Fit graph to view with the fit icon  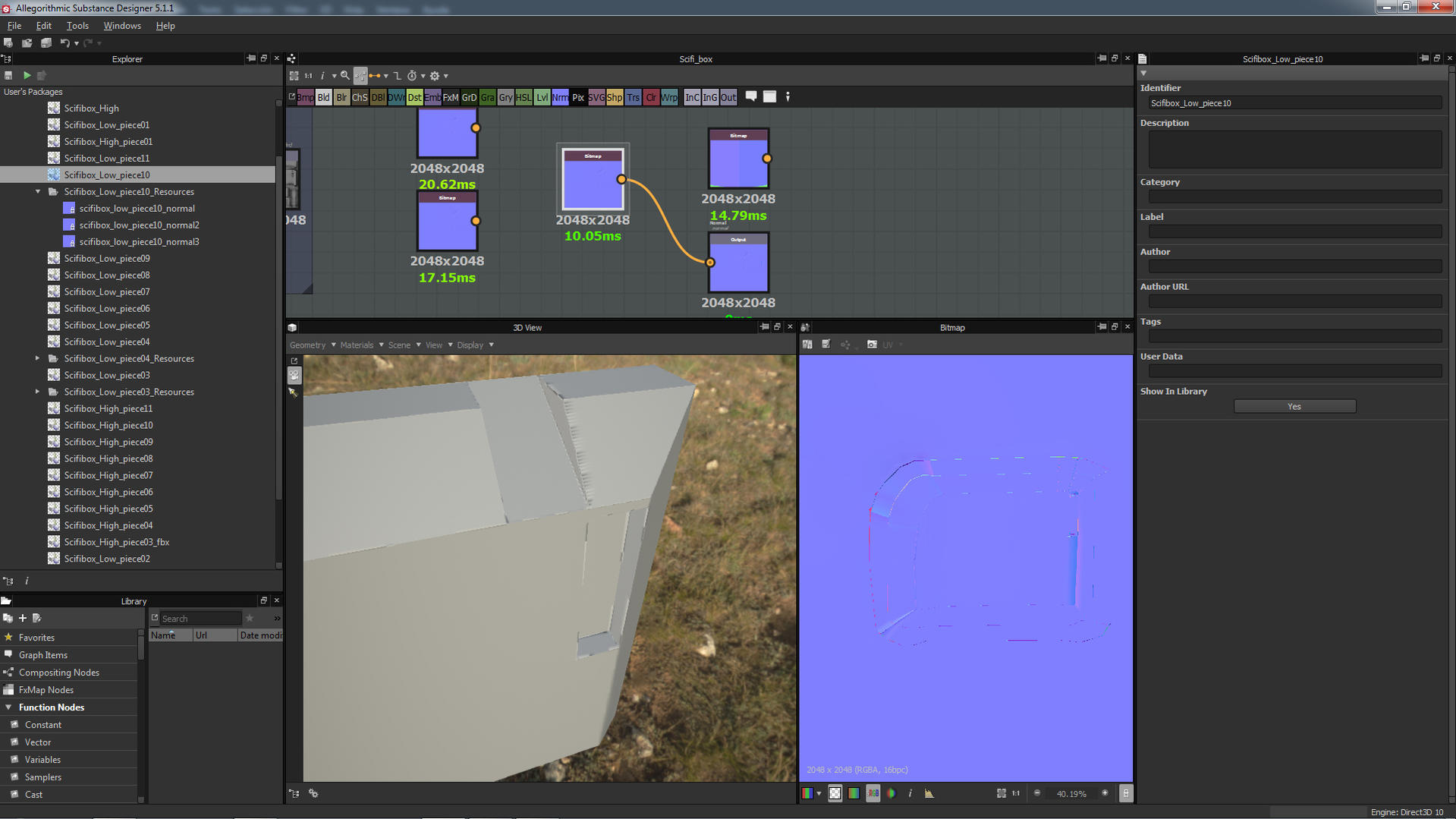tap(294, 75)
